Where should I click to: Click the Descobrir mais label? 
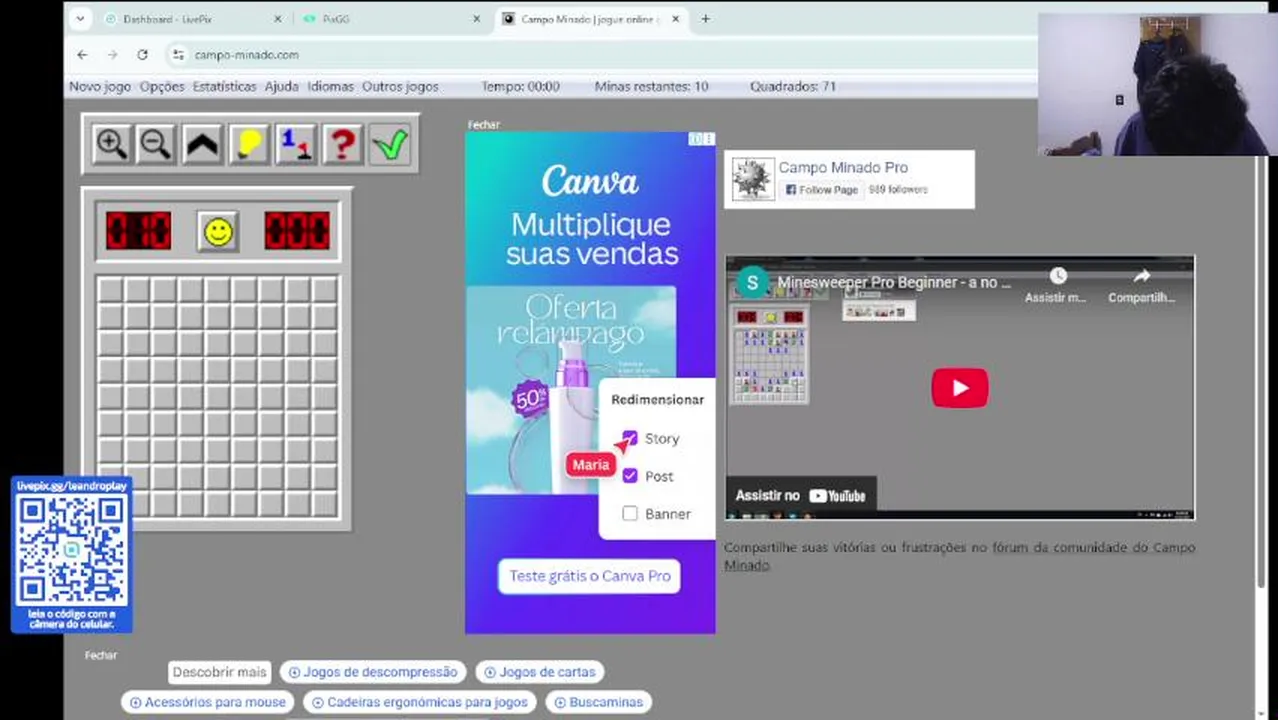(219, 672)
